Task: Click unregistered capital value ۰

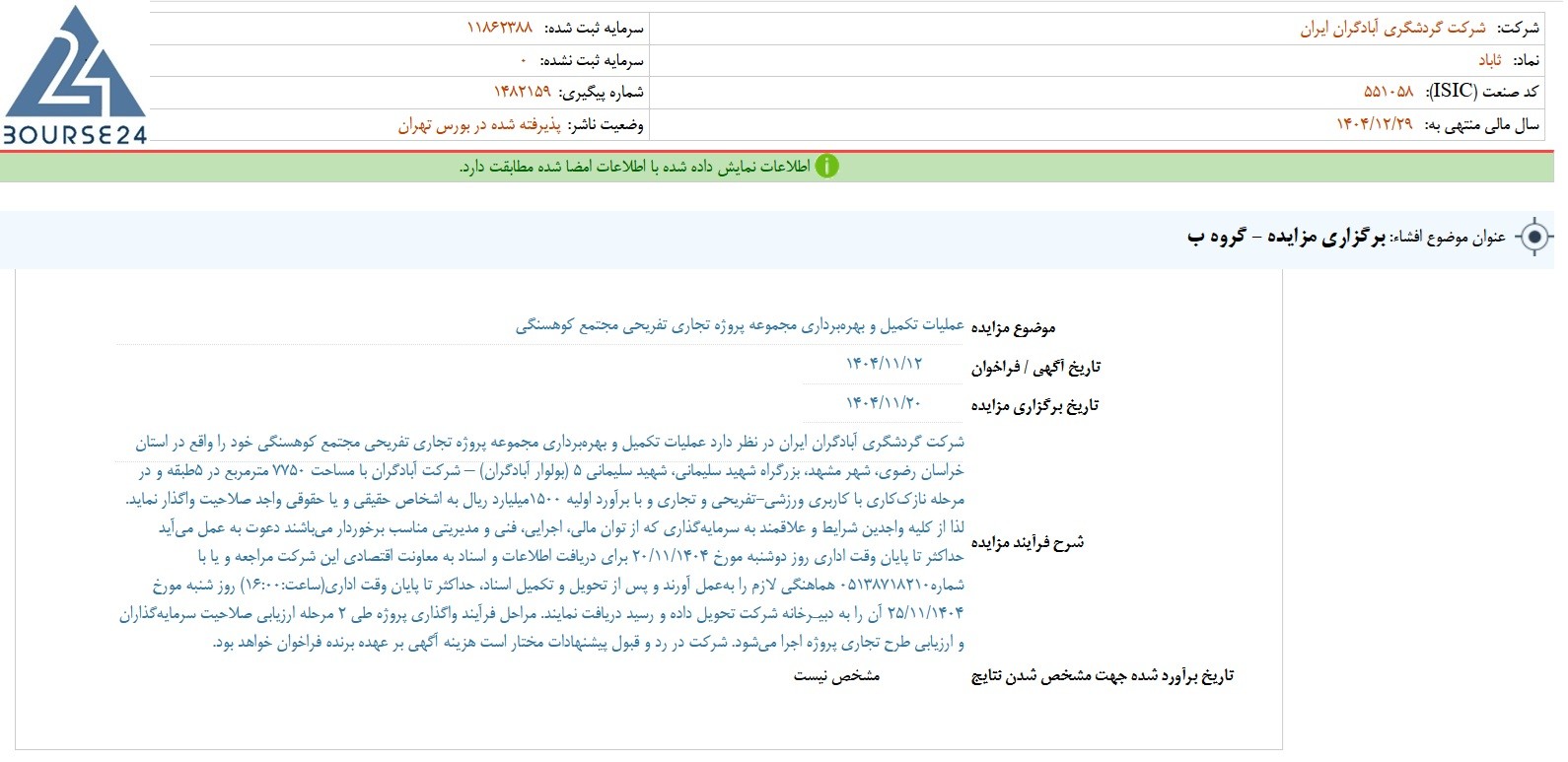Action: (524, 60)
